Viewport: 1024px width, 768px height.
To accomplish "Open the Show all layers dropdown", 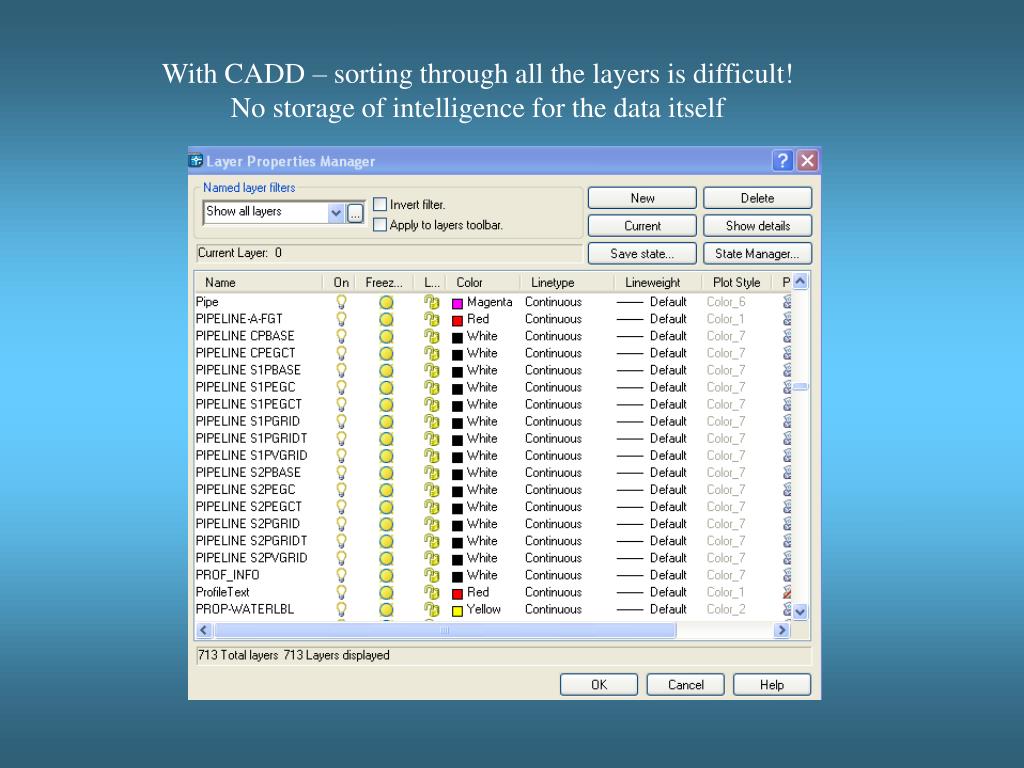I will [x=336, y=212].
